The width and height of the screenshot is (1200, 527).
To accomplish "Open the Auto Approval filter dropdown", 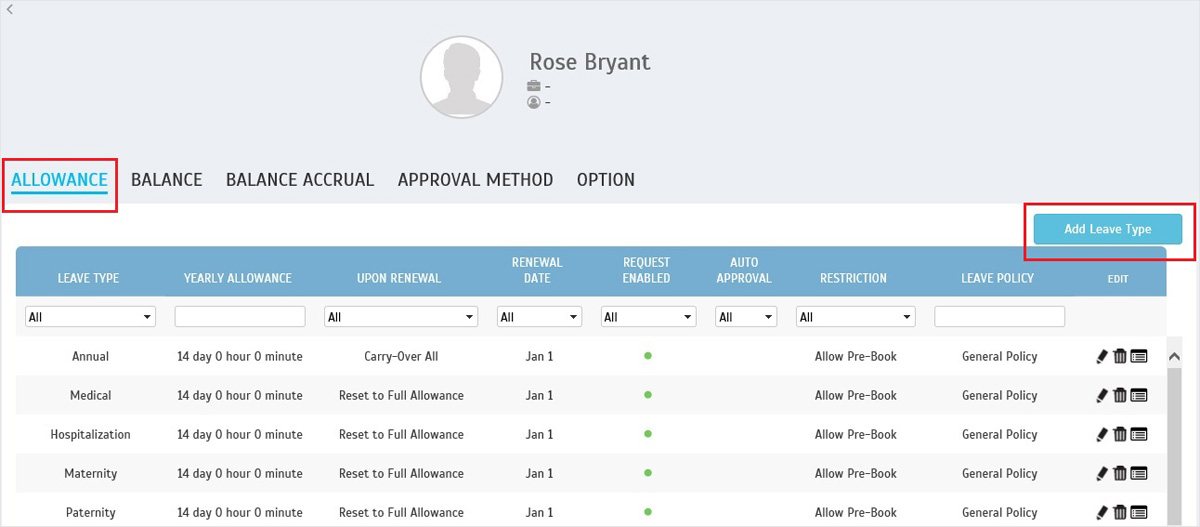I will point(746,317).
